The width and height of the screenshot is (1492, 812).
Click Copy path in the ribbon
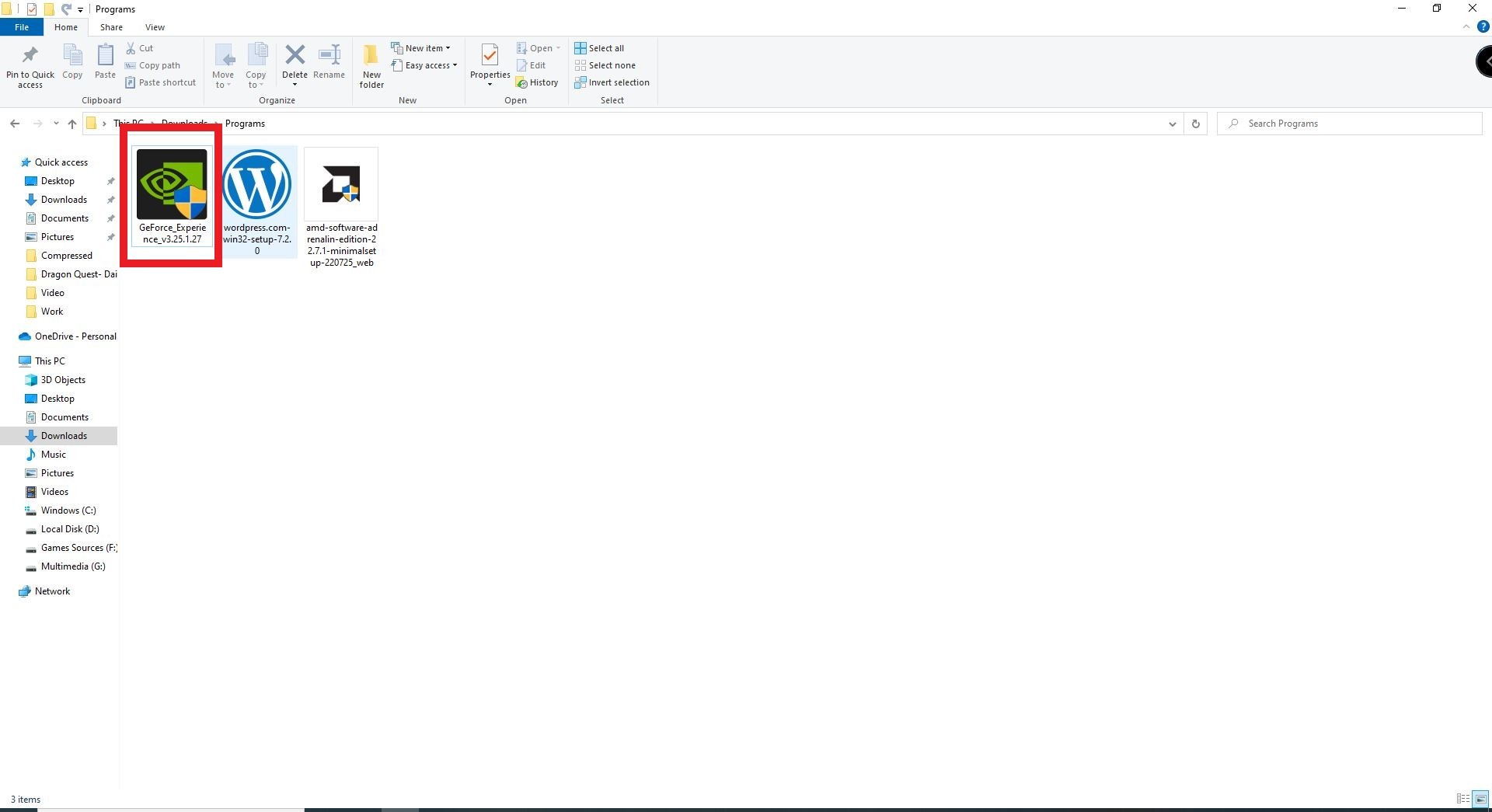[153, 65]
